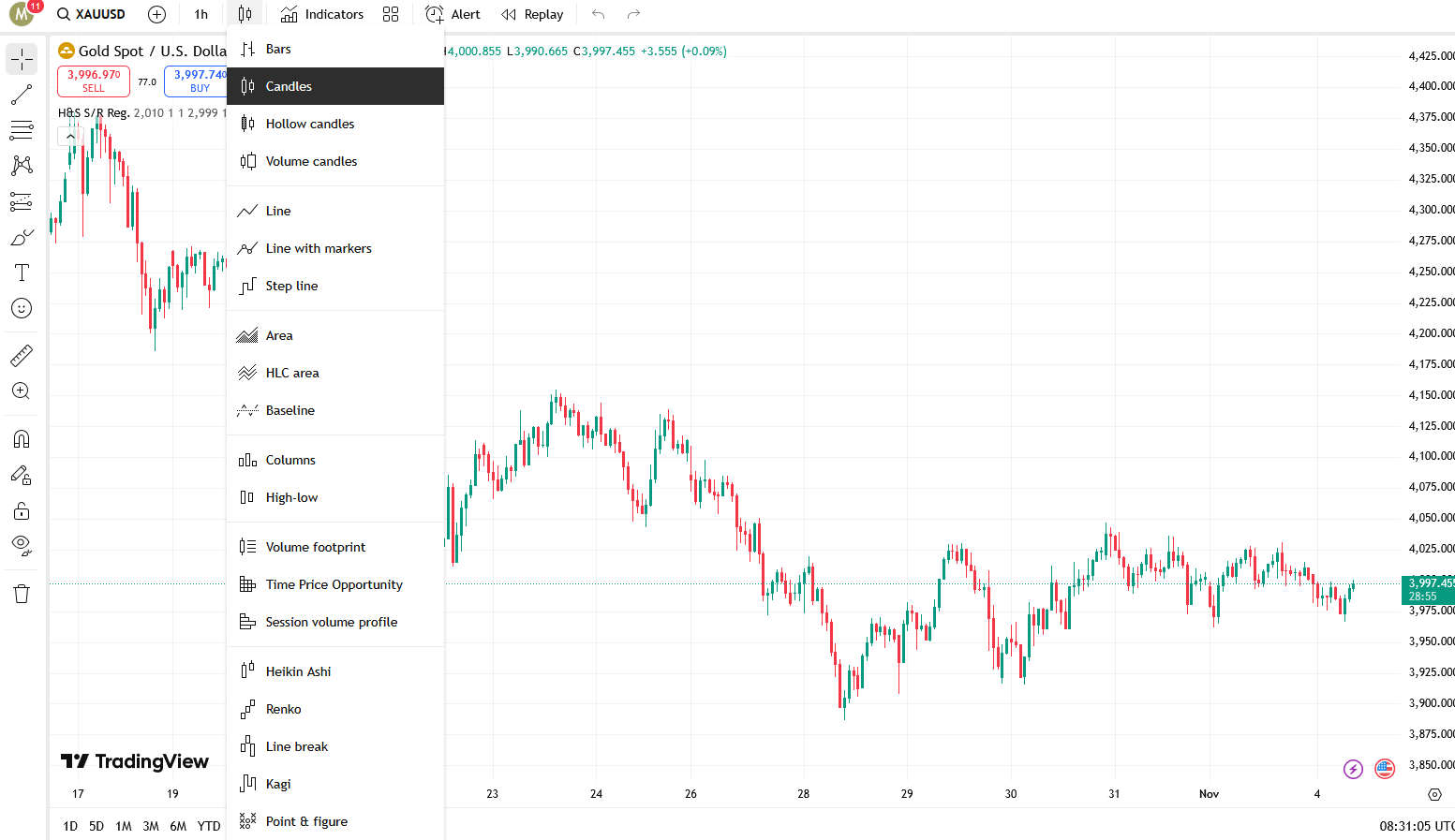
Task: Click the XAUUSD symbol search field
Action: click(x=92, y=14)
